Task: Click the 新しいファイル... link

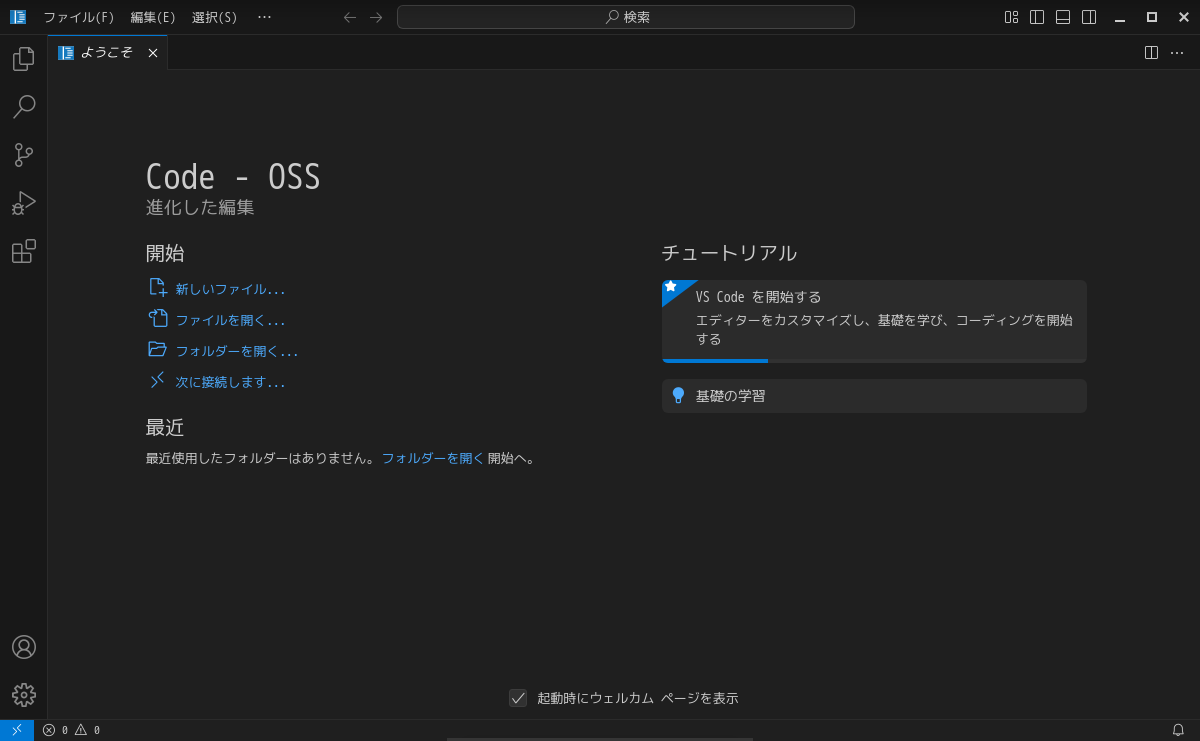Action: point(230,289)
